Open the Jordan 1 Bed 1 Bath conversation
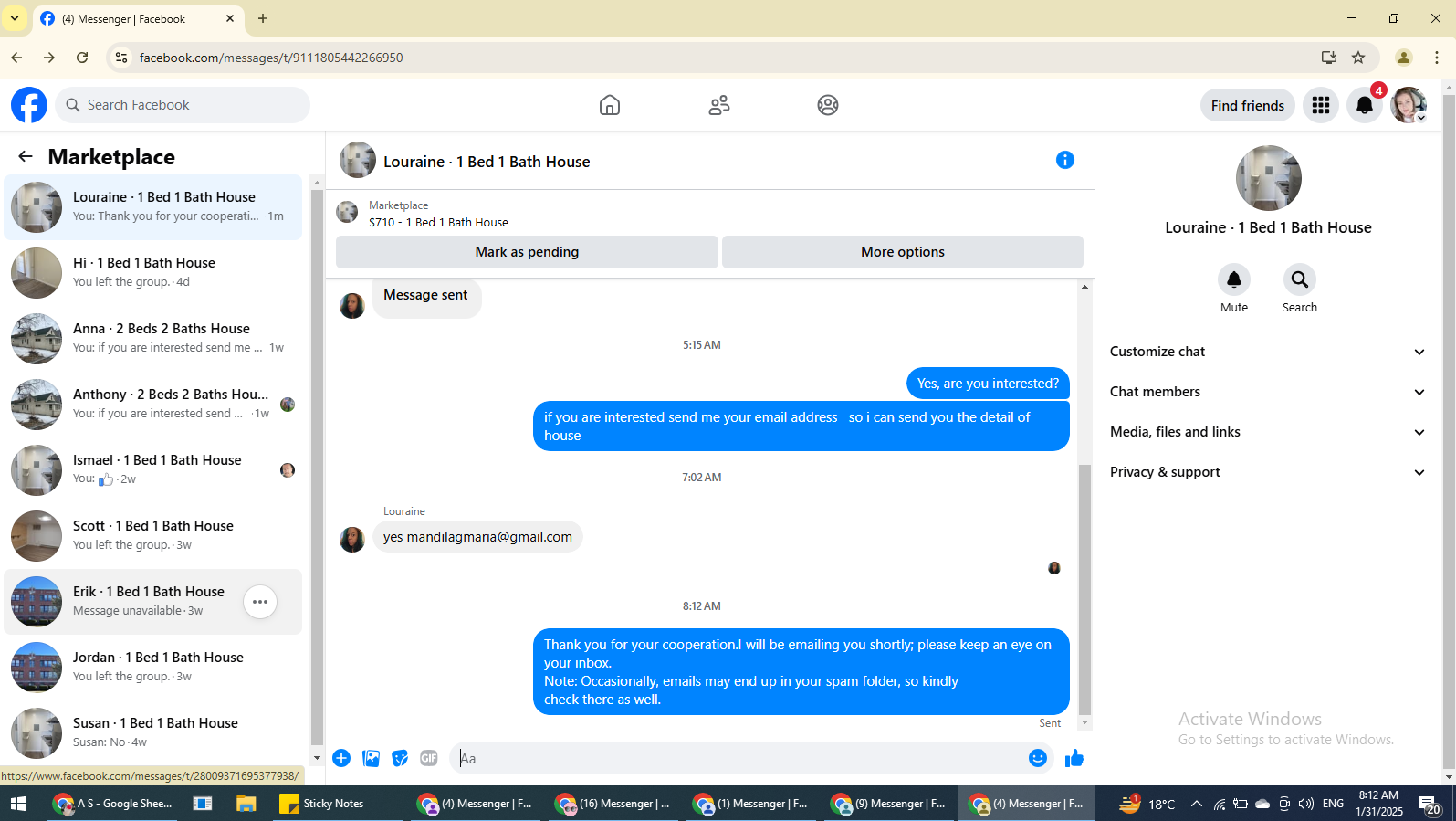Viewport: 1456px width, 821px height. coord(153,668)
